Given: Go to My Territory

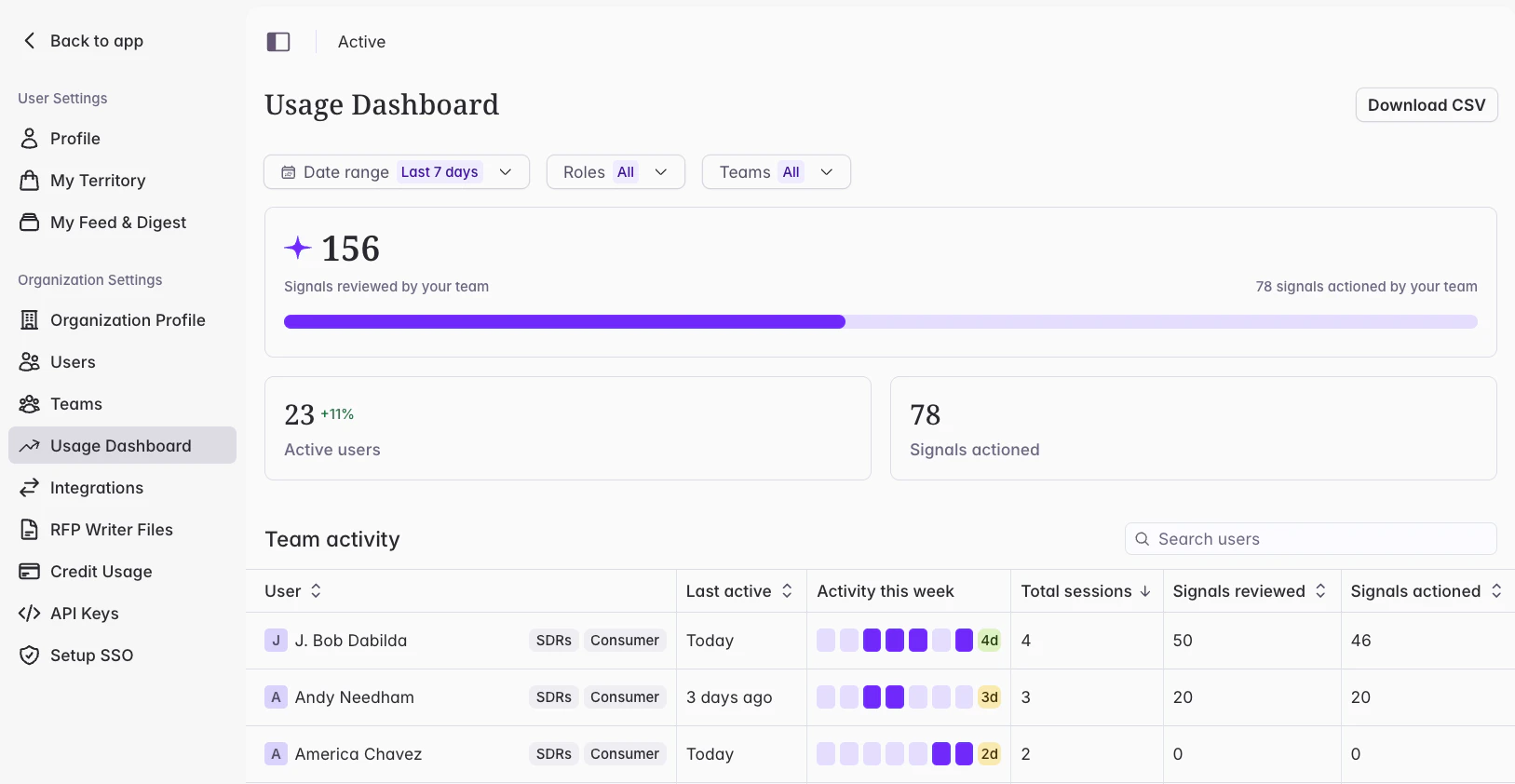Looking at the screenshot, I should [122, 180].
